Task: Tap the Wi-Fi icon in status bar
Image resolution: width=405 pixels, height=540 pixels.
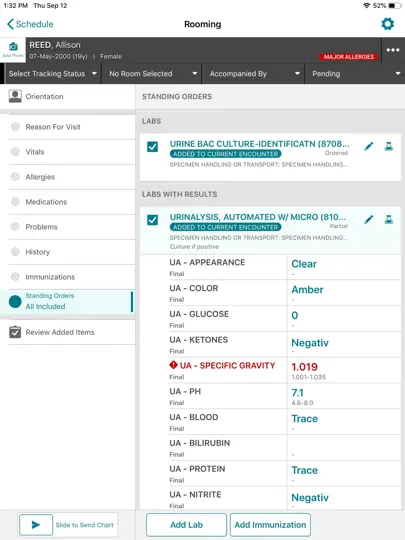Action: coord(367,6)
